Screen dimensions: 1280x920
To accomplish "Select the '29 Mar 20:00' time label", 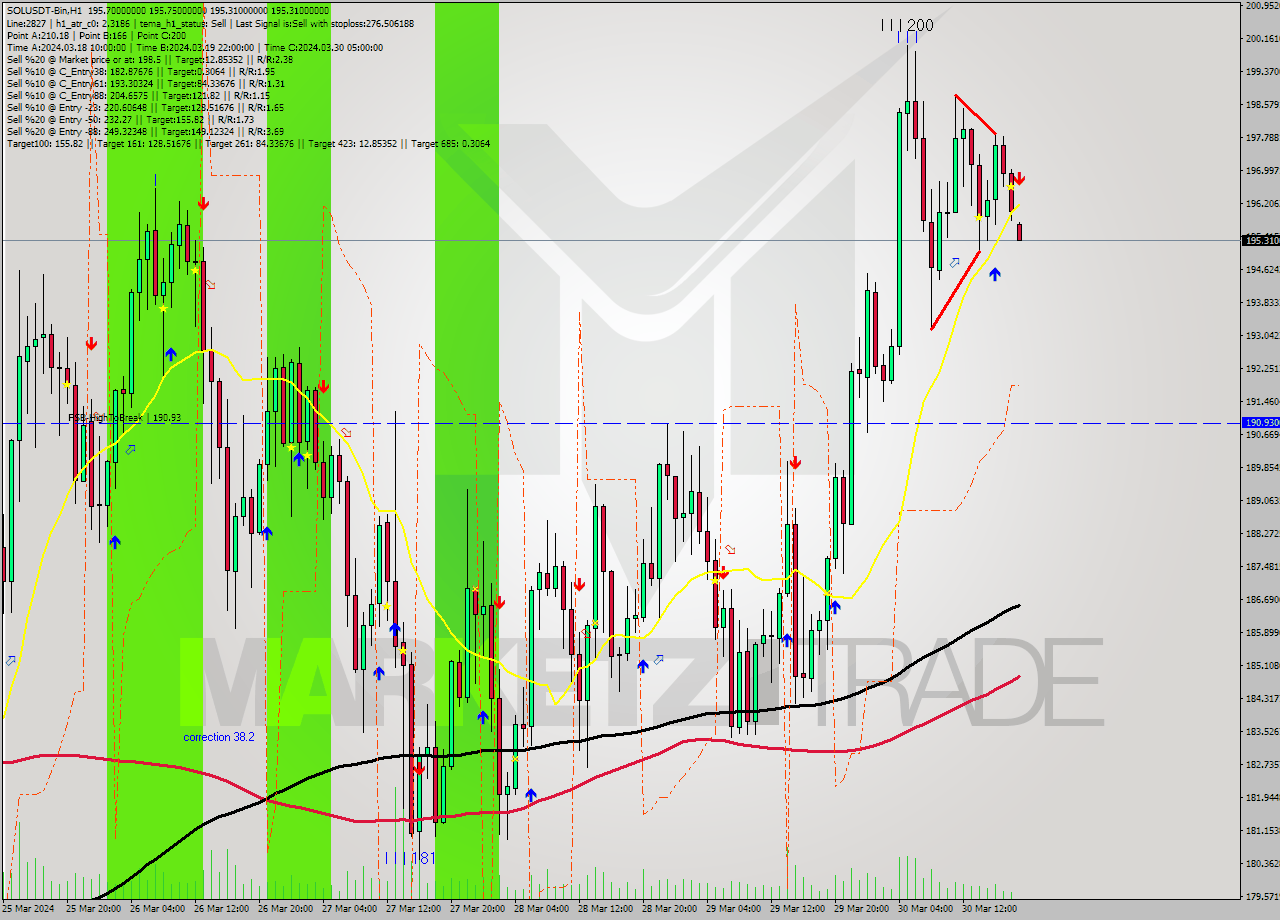I will 864,909.
